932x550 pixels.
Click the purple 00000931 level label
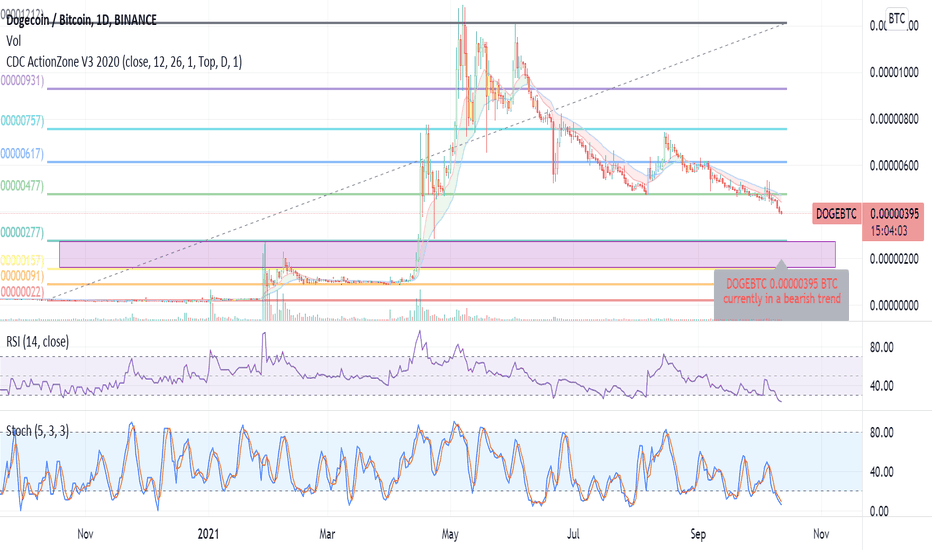pos(23,80)
